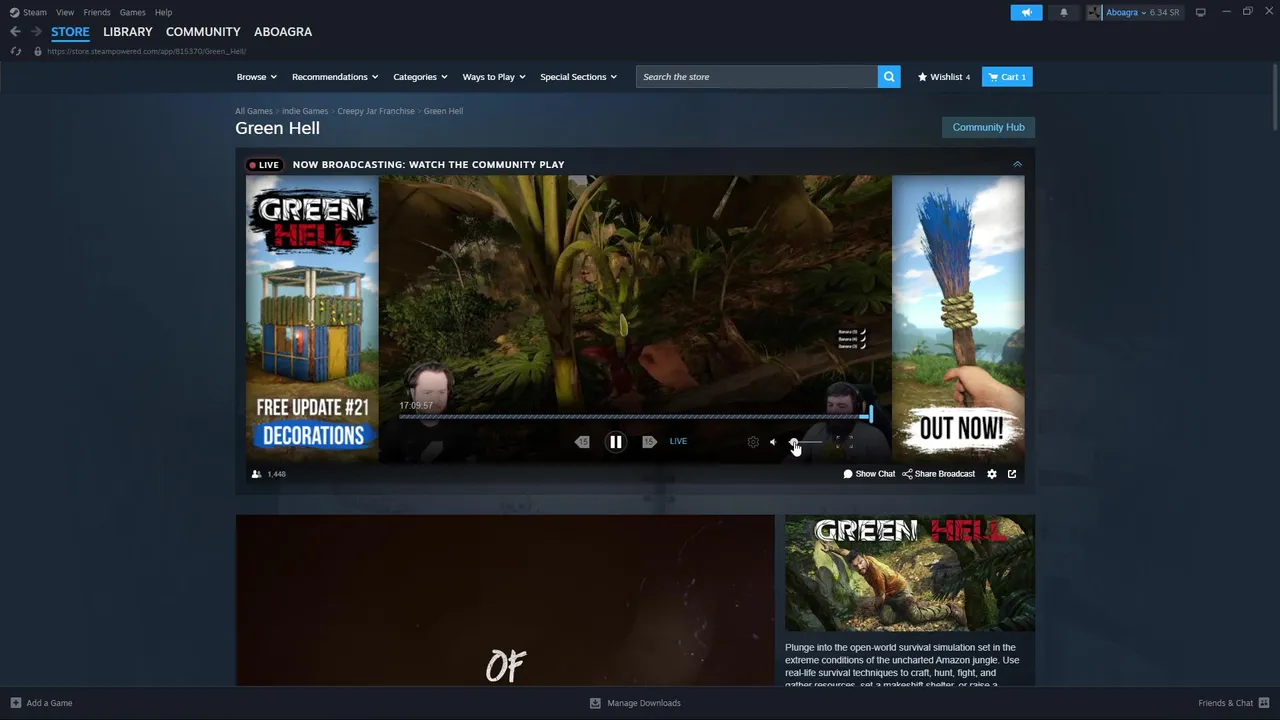Open Wishlist with 4 items
Viewport: 1280px width, 720px height.
point(944,77)
